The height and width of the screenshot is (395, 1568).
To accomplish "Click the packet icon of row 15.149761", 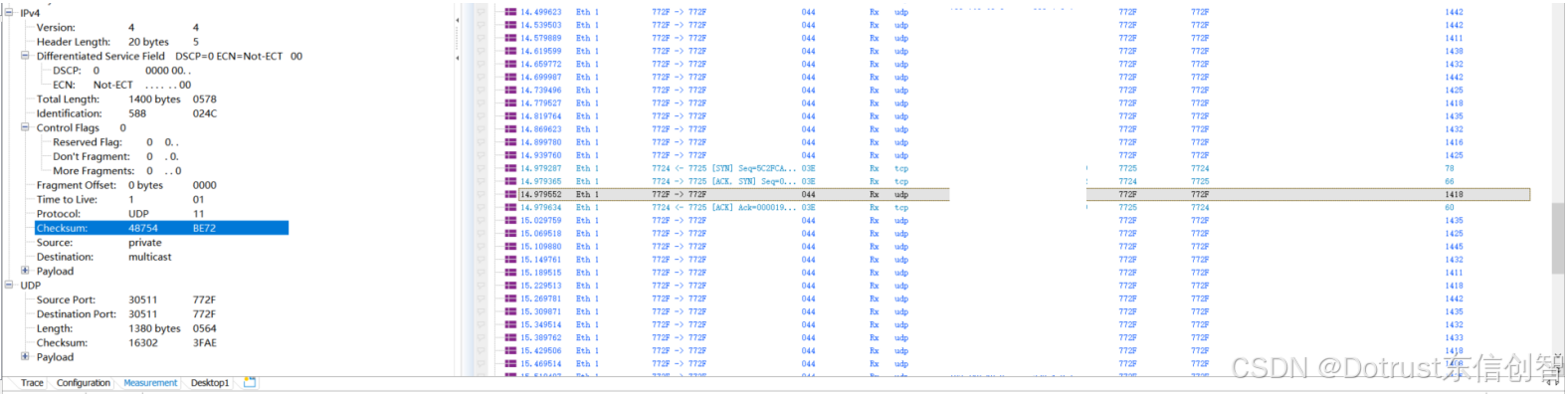I will pyautogui.click(x=510, y=259).
